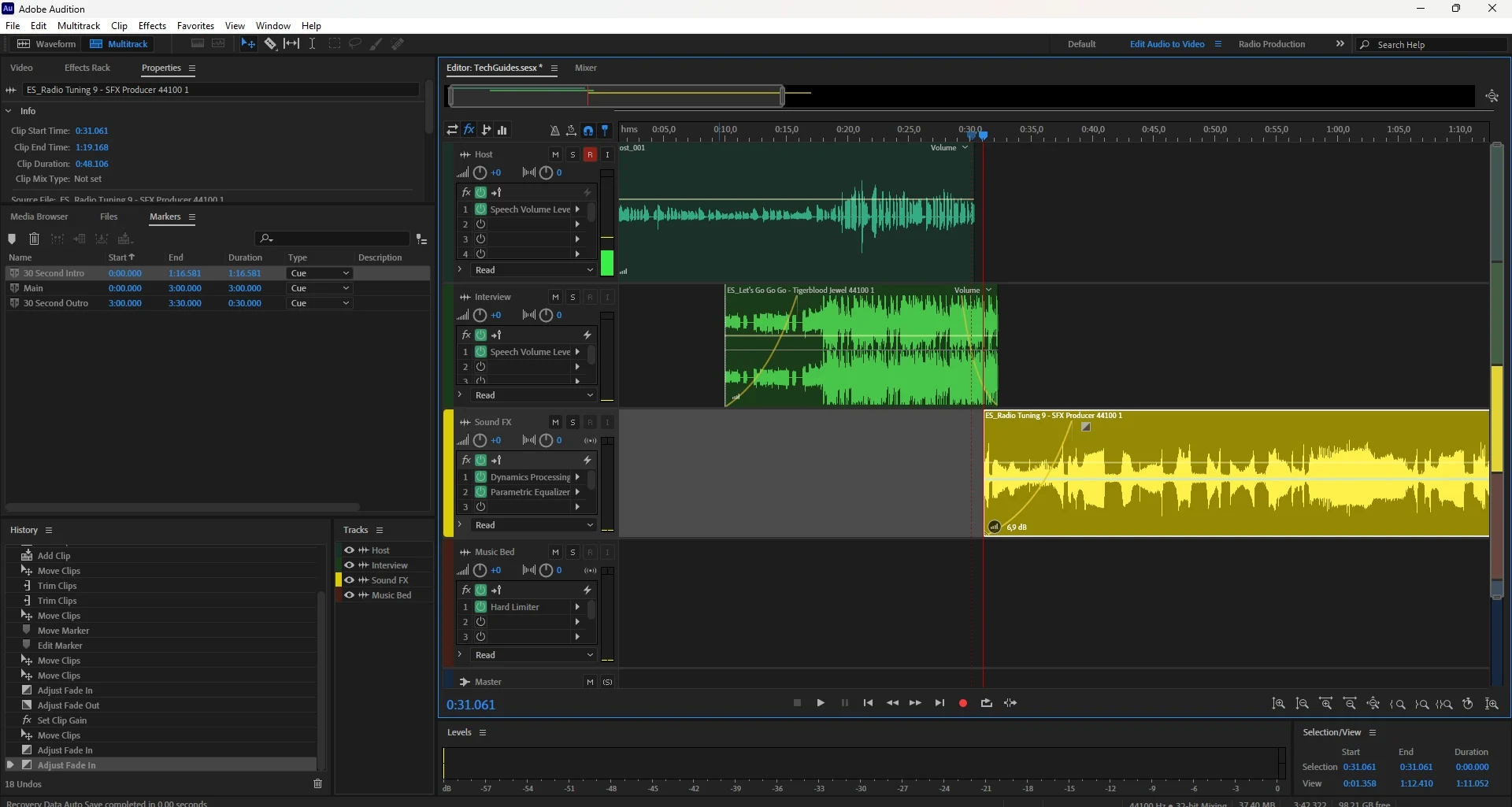The height and width of the screenshot is (807, 1512).
Task: Select the Set Clip Gain history step
Action: click(x=62, y=720)
